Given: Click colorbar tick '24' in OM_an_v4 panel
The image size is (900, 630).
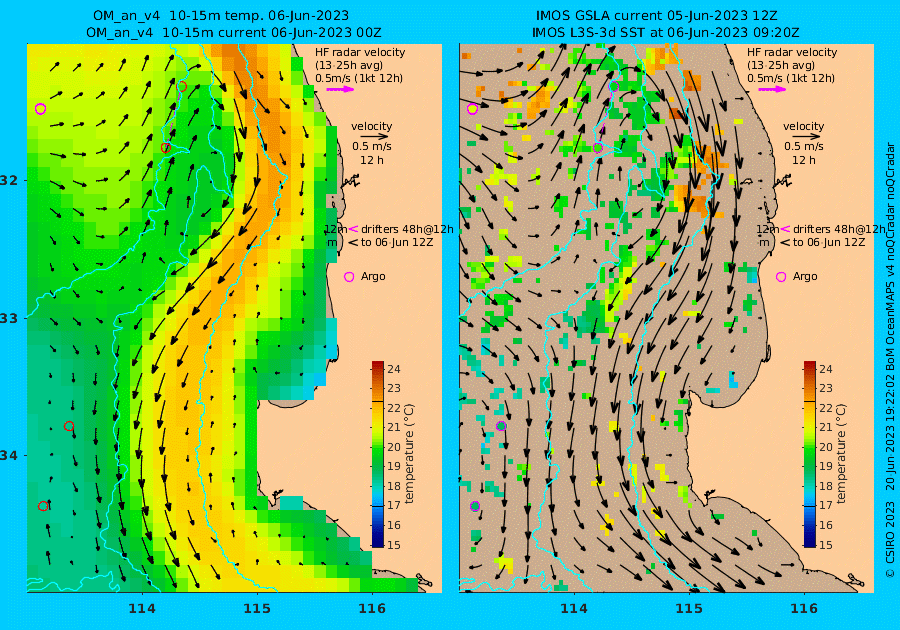Looking at the screenshot, I should point(394,368).
